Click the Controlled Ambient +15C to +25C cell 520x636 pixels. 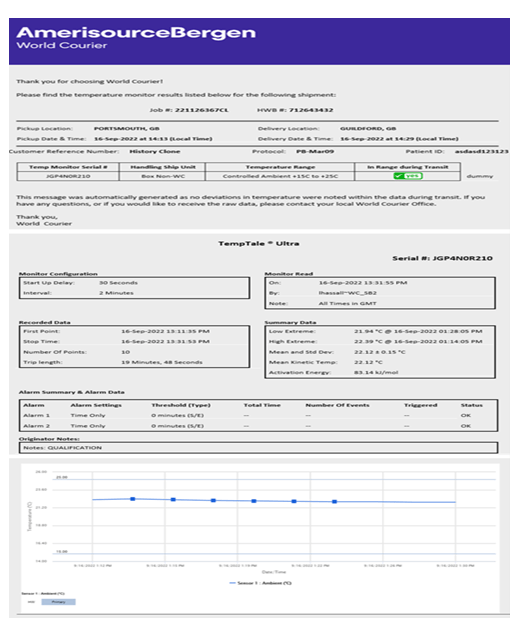click(280, 176)
